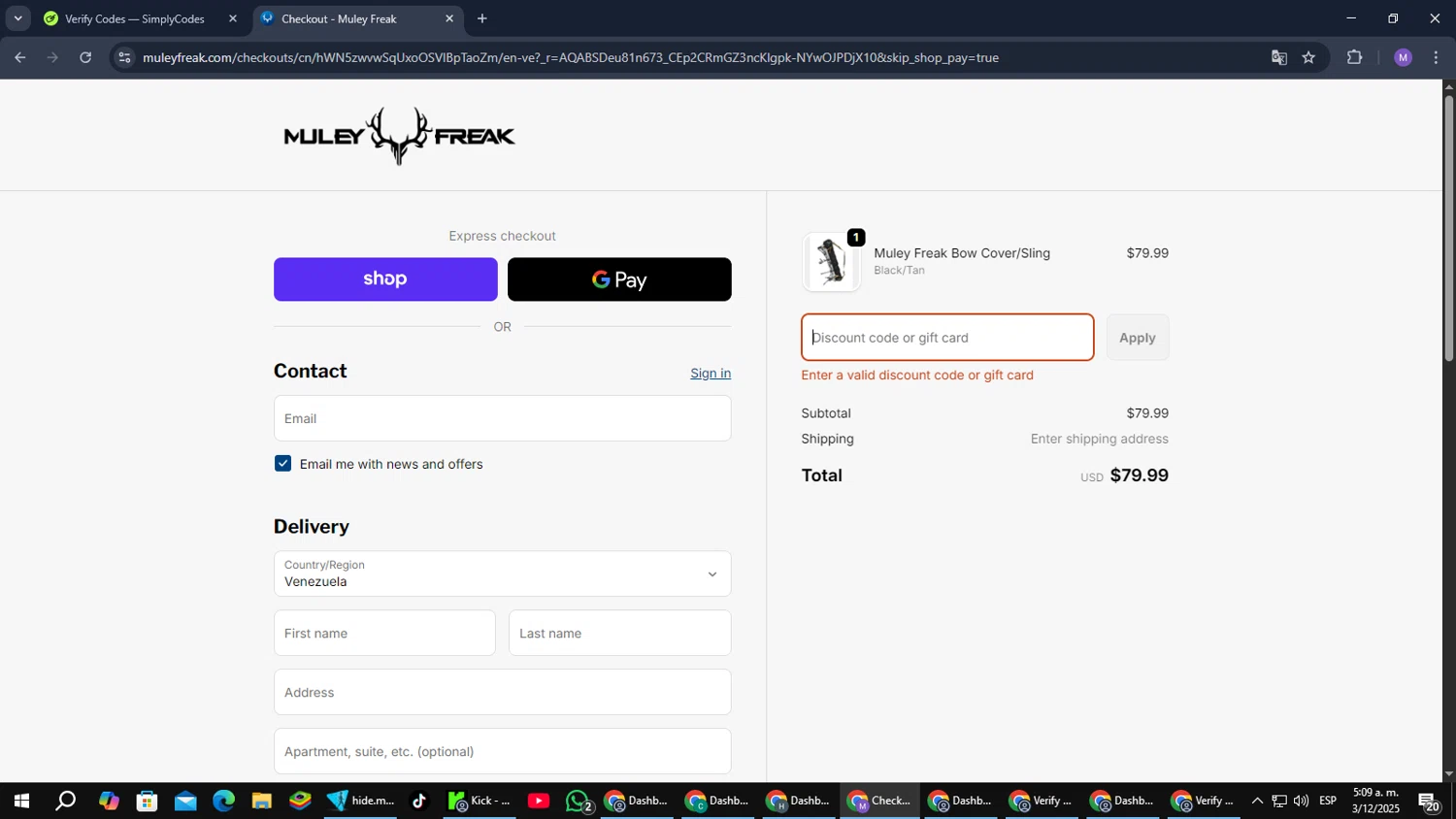The image size is (1456, 819).
Task: Open TikTok from taskbar
Action: click(x=419, y=802)
